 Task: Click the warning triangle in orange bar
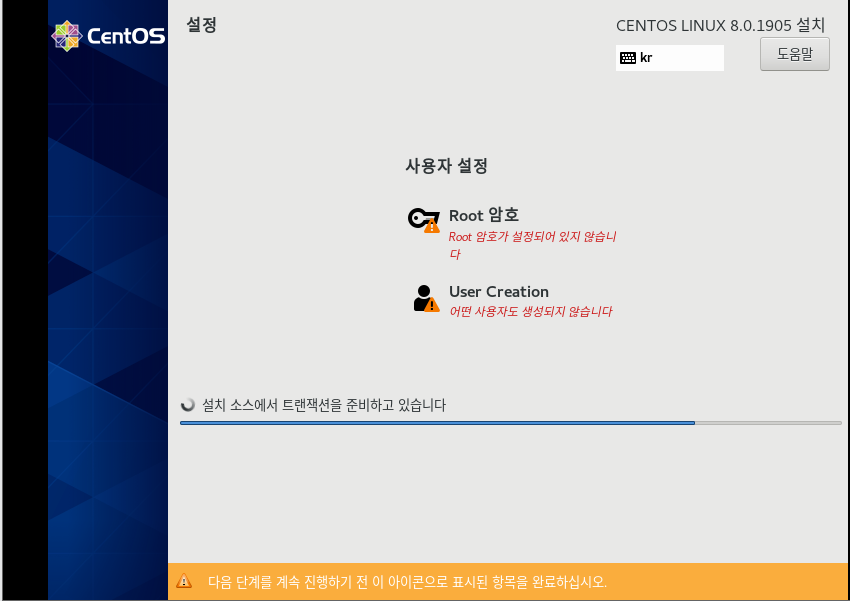[x=184, y=581]
